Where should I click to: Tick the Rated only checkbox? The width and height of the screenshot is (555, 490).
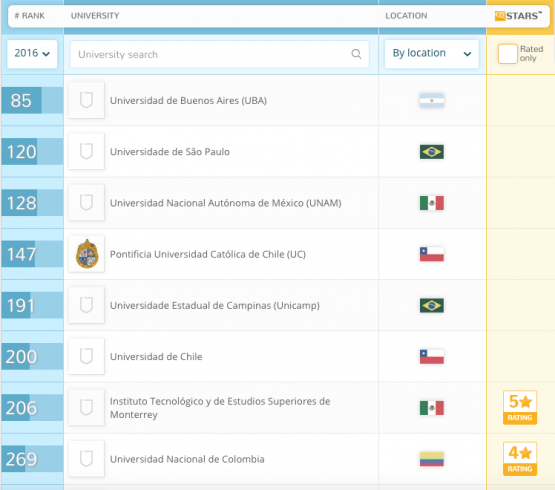click(508, 54)
